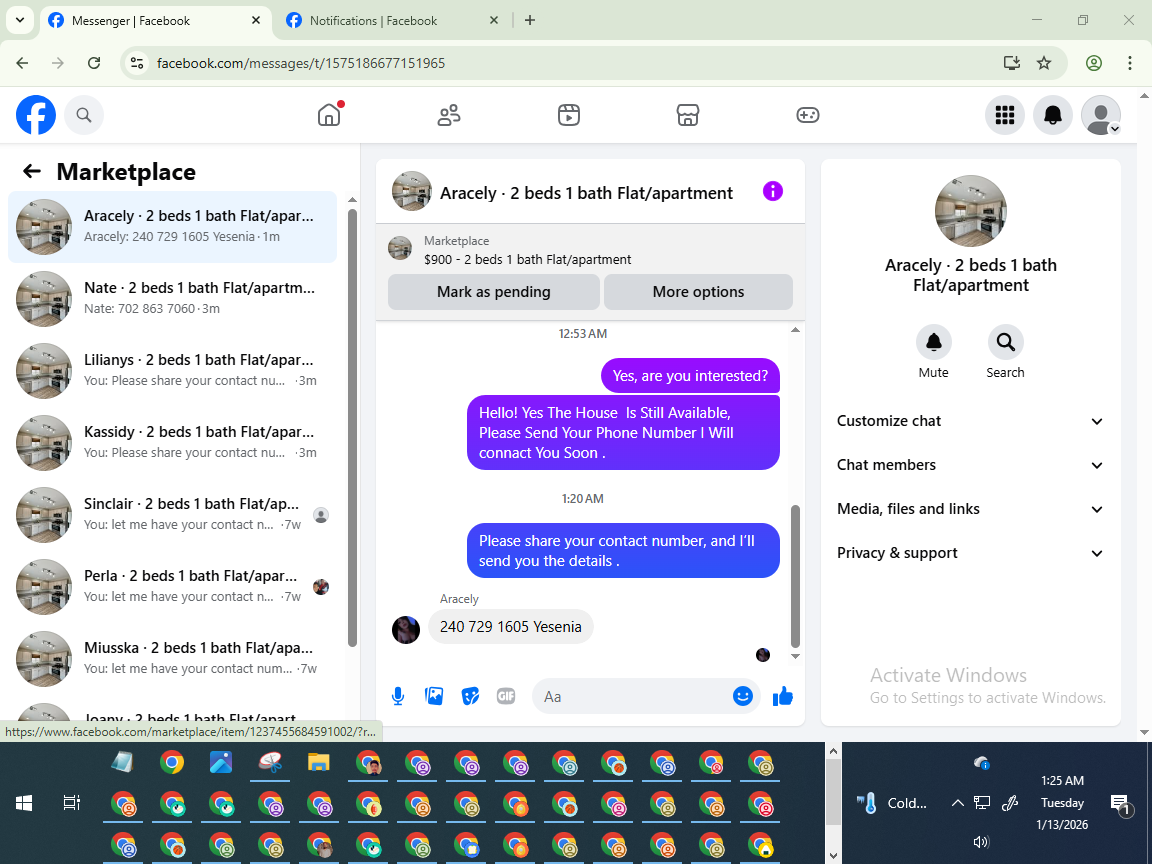This screenshot has height=864, width=1152.
Task: Close the Notifications | Facebook tab
Action: click(x=494, y=21)
